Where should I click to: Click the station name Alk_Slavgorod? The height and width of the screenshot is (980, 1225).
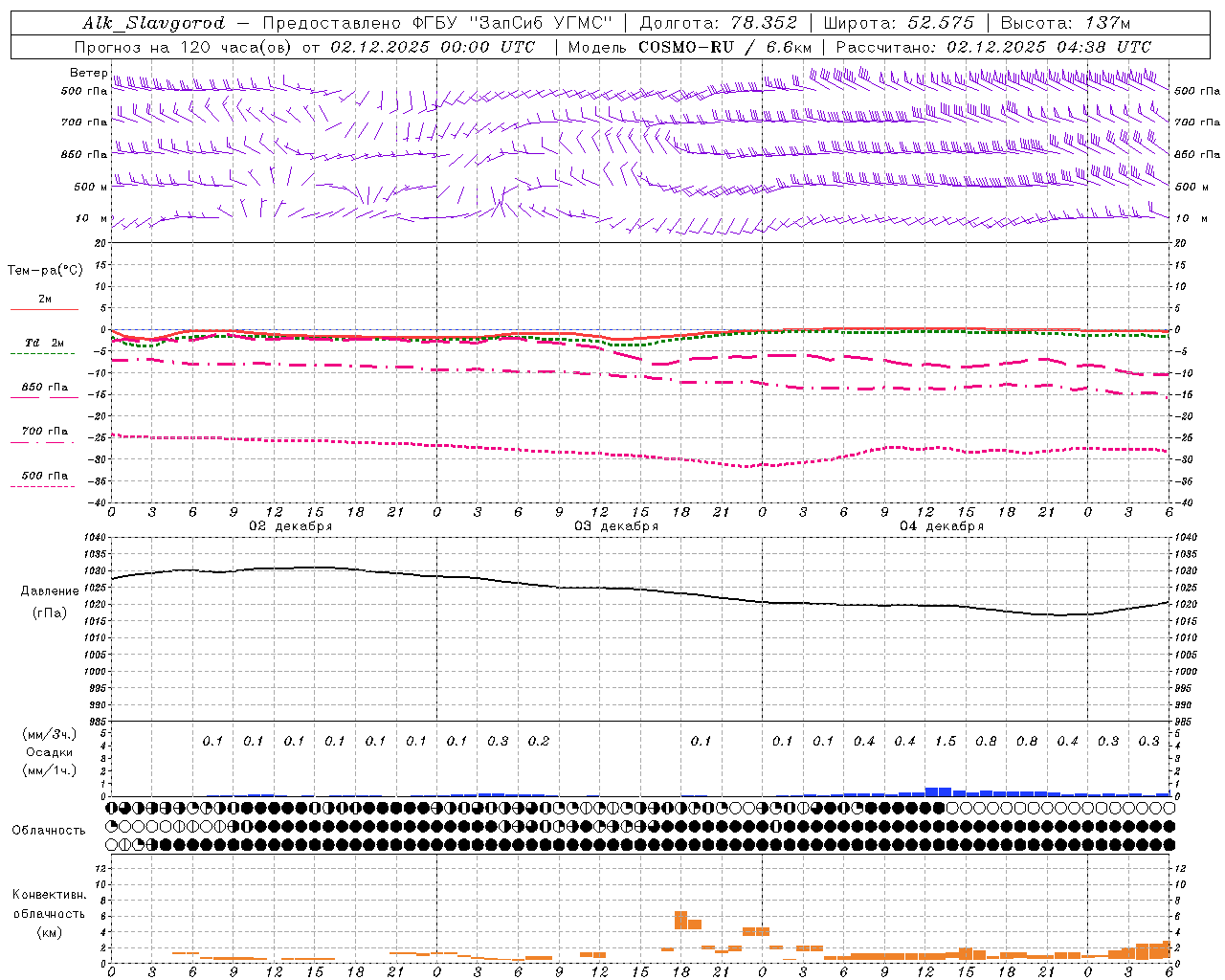tap(153, 23)
